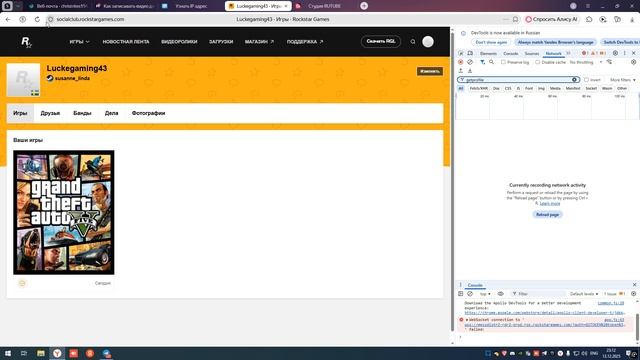
Task: Open the Windows Start button
Action: 7,353
